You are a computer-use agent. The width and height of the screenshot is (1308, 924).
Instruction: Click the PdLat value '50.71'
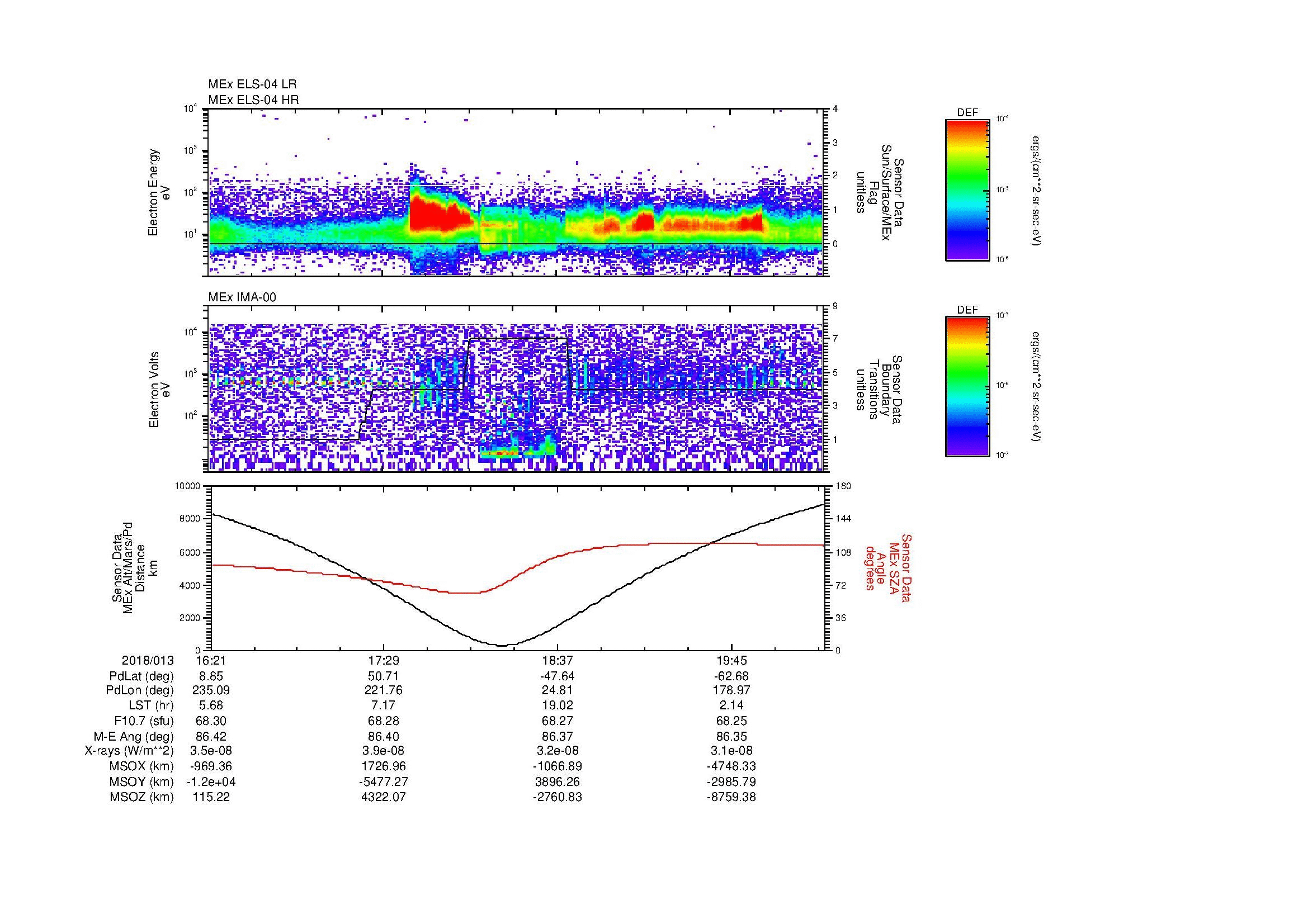tap(384, 676)
